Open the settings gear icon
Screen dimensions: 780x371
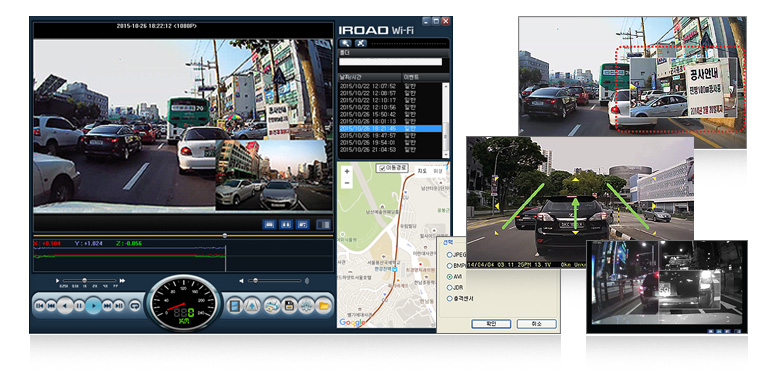[306, 306]
